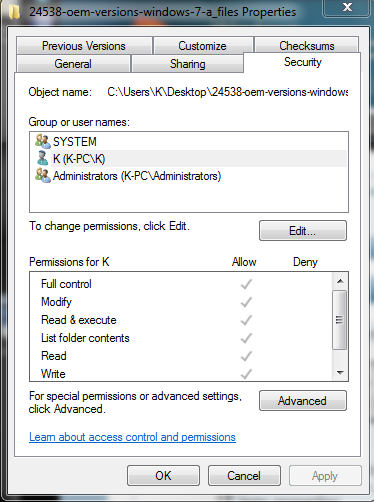Click permissions list scroll down arrow

click(340, 372)
